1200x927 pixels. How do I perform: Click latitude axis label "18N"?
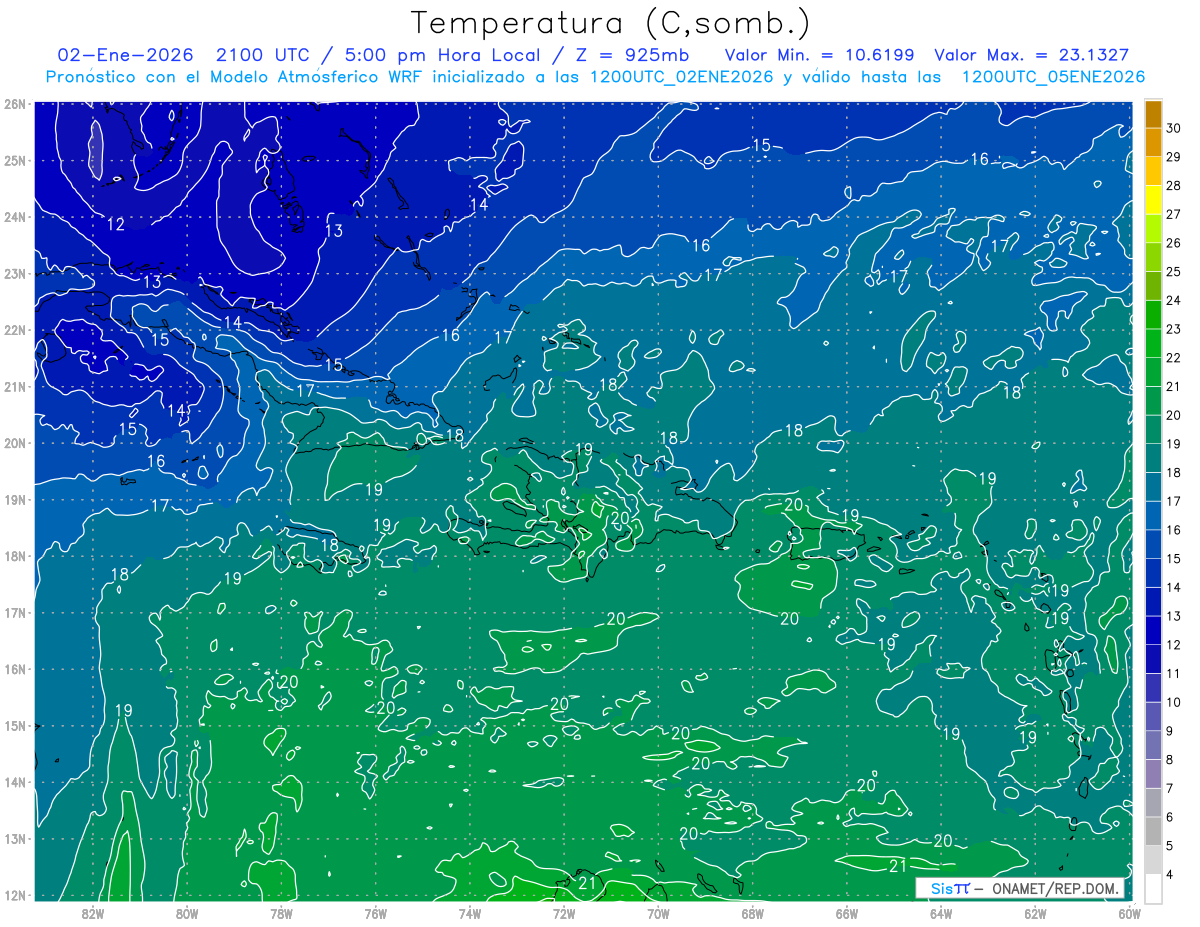(x=14, y=556)
